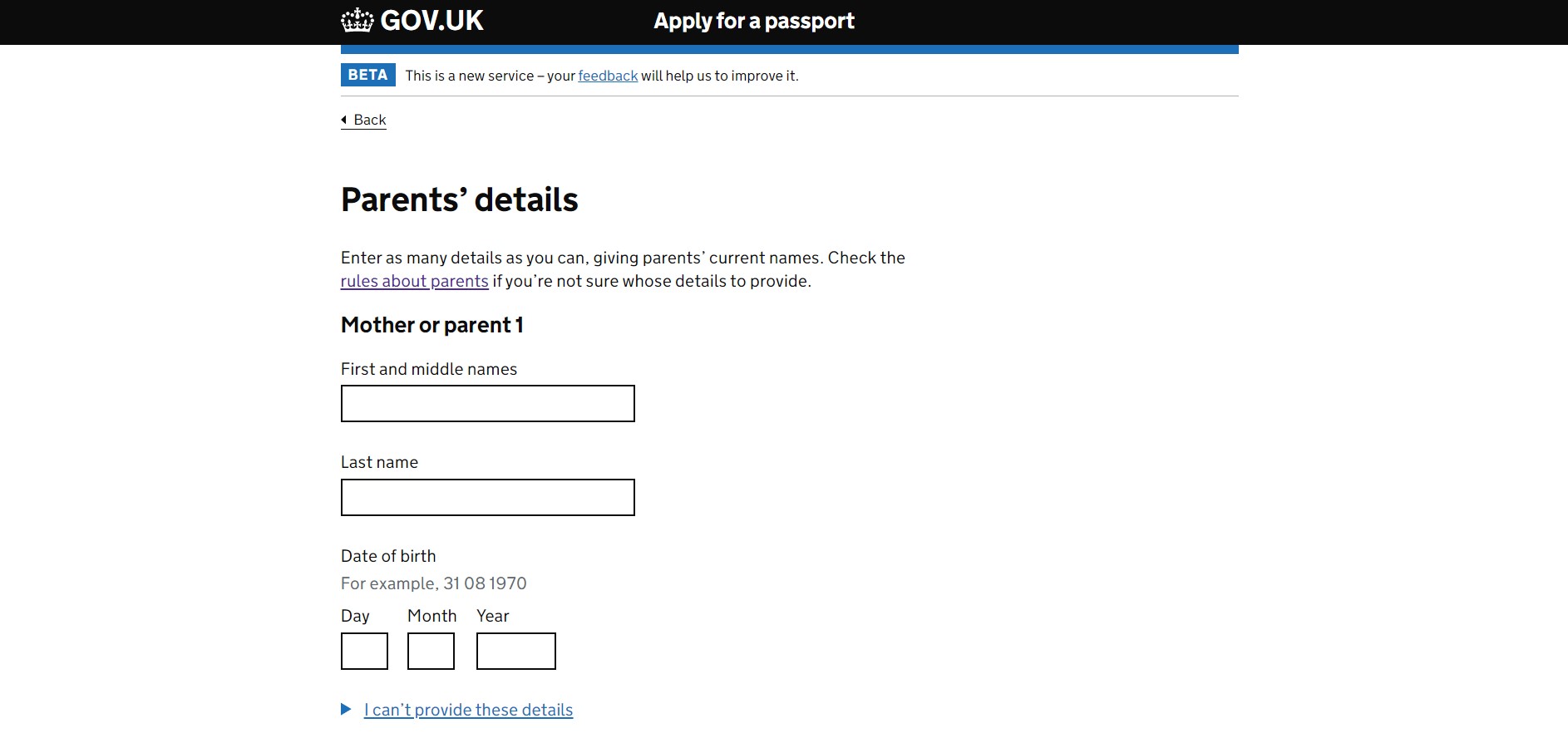Select the Day input box

click(364, 651)
